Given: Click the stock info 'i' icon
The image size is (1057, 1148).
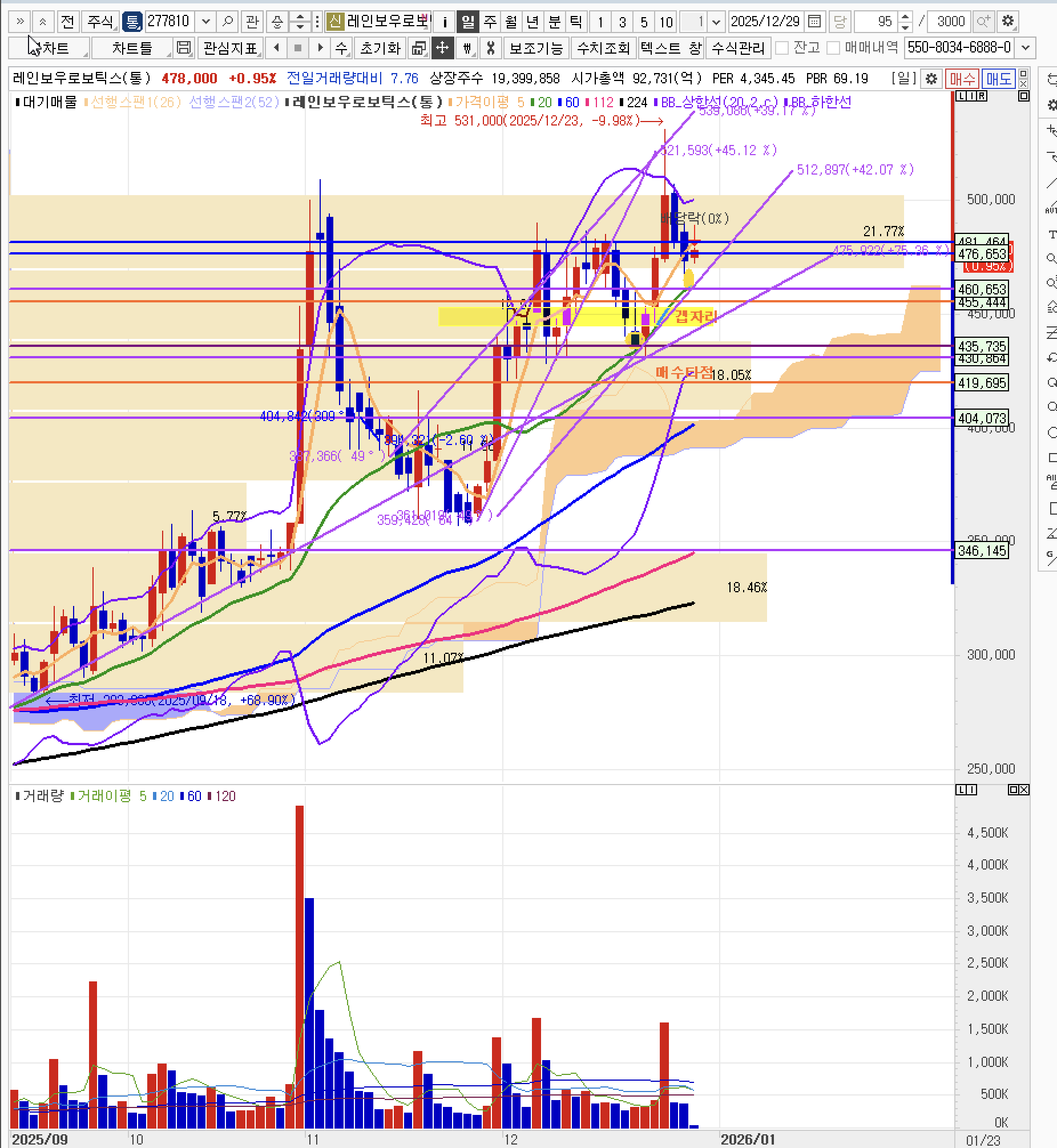Looking at the screenshot, I should 445,22.
